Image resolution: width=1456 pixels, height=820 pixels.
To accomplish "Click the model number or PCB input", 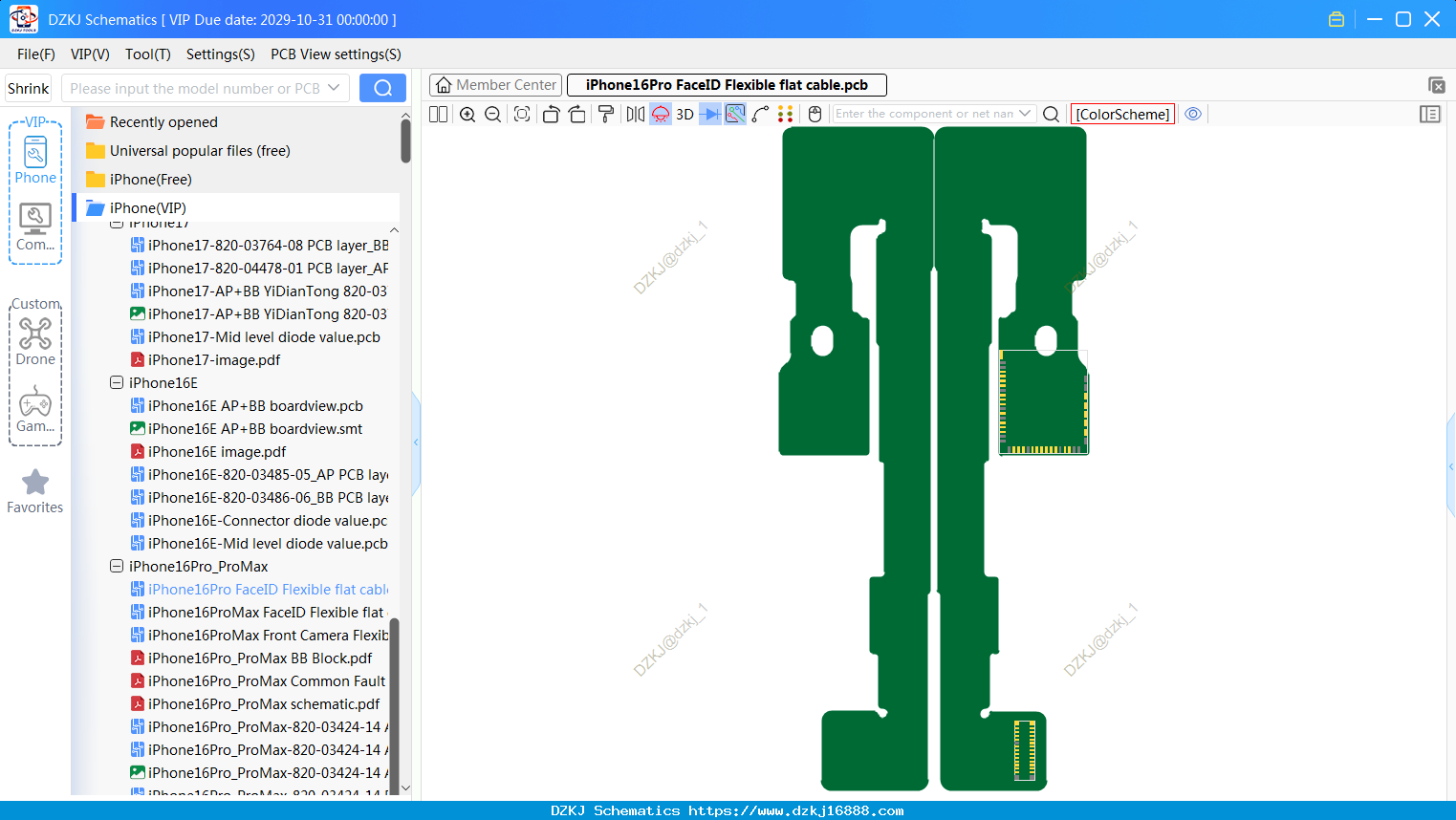I will coord(195,88).
